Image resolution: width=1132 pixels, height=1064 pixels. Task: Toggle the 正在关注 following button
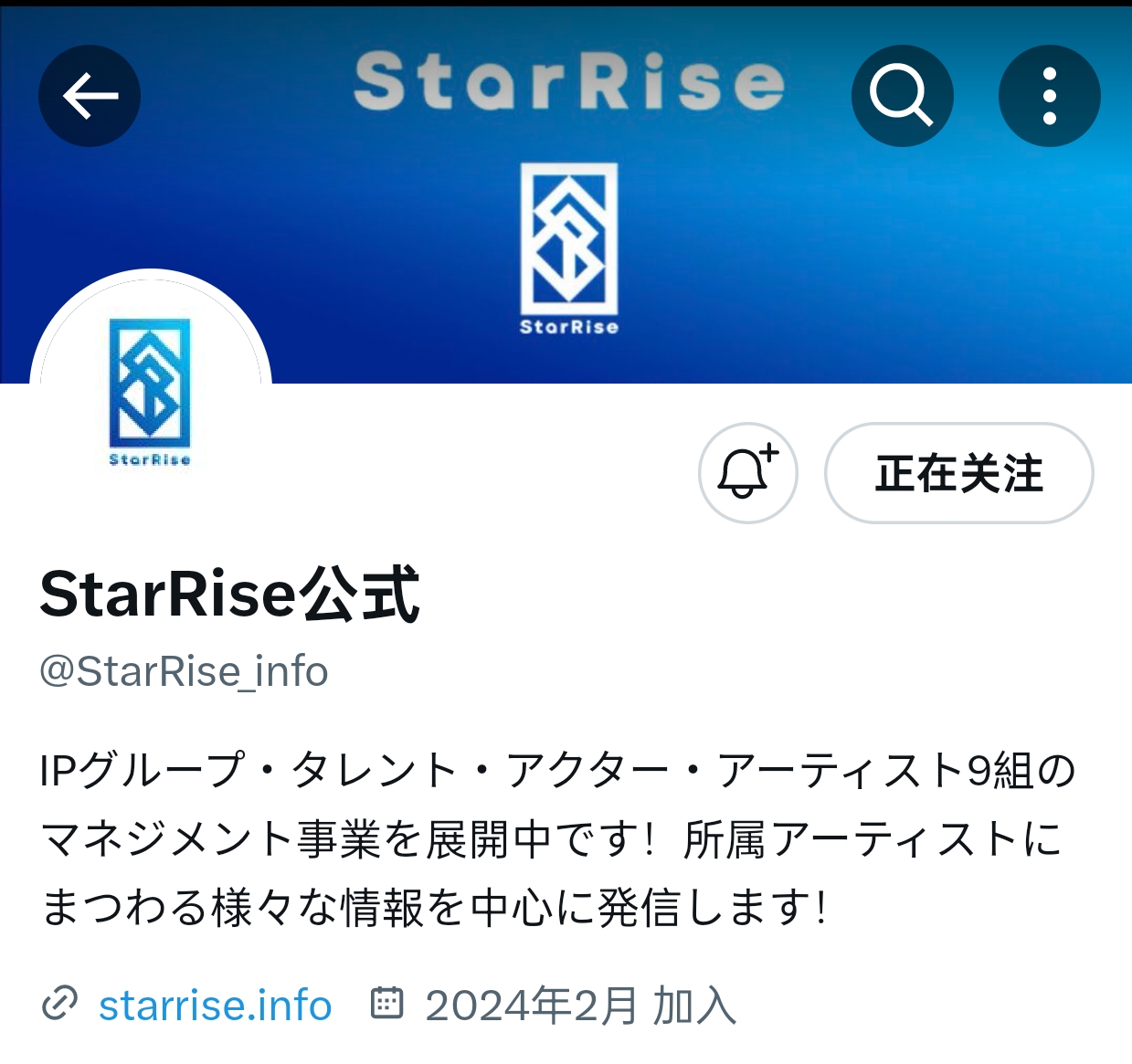(x=959, y=473)
